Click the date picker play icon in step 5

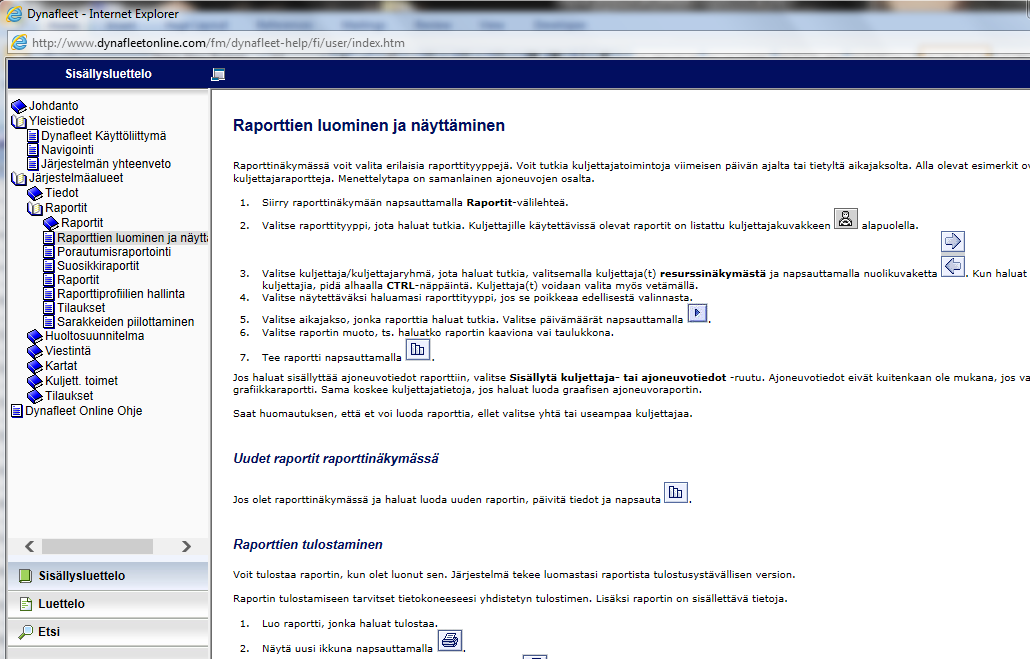click(697, 313)
